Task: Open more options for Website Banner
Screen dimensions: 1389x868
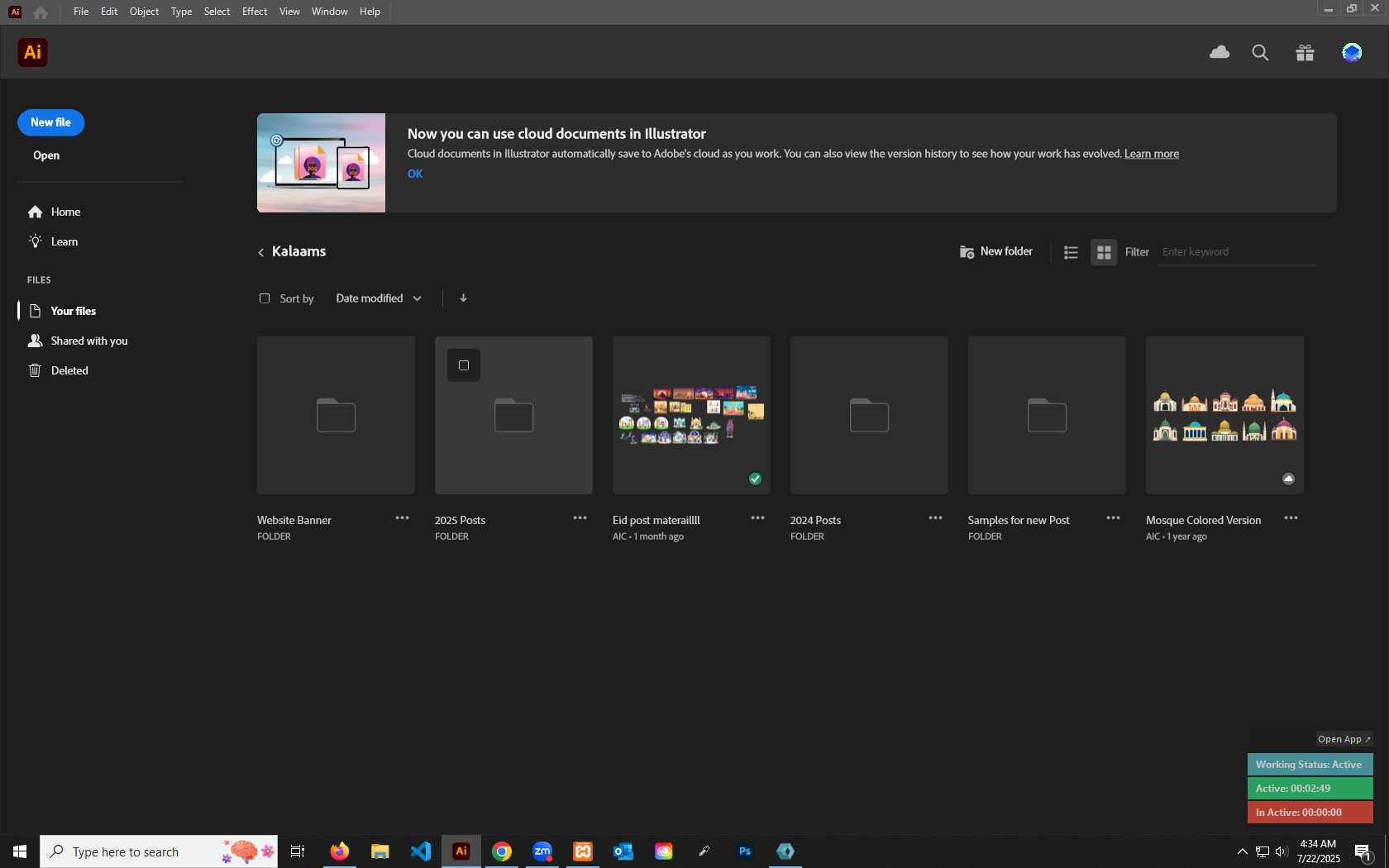Action: coord(402,517)
